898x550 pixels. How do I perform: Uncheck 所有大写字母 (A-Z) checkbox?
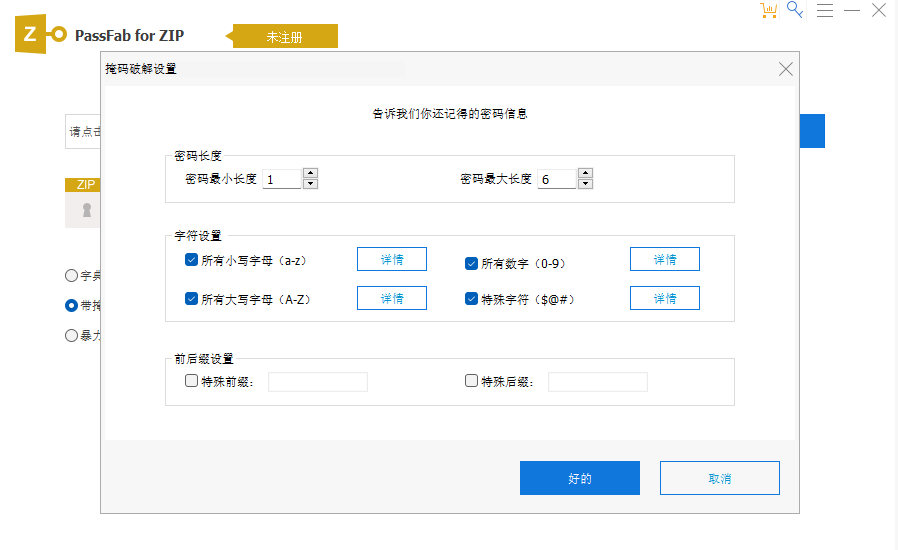click(191, 298)
